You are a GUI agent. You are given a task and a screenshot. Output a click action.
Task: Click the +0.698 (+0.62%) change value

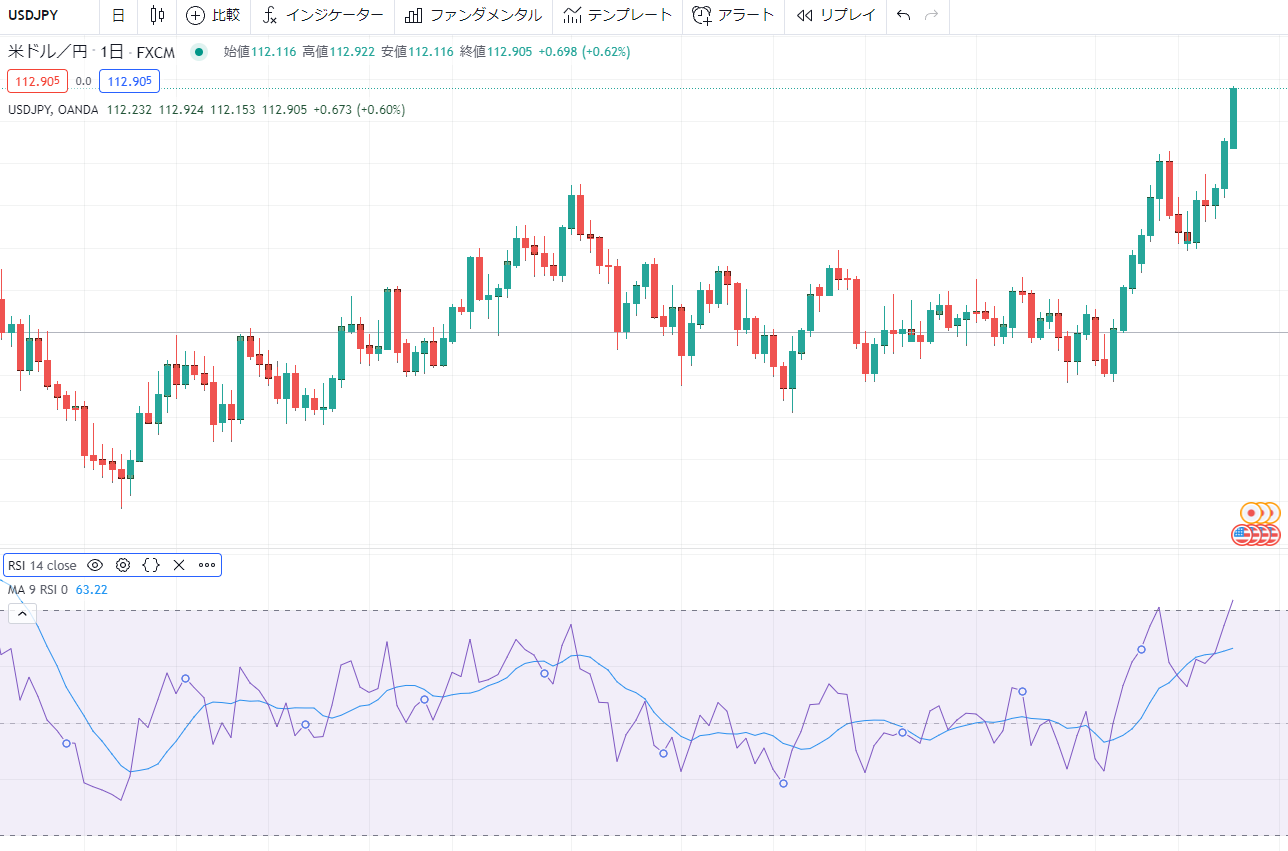(584, 52)
